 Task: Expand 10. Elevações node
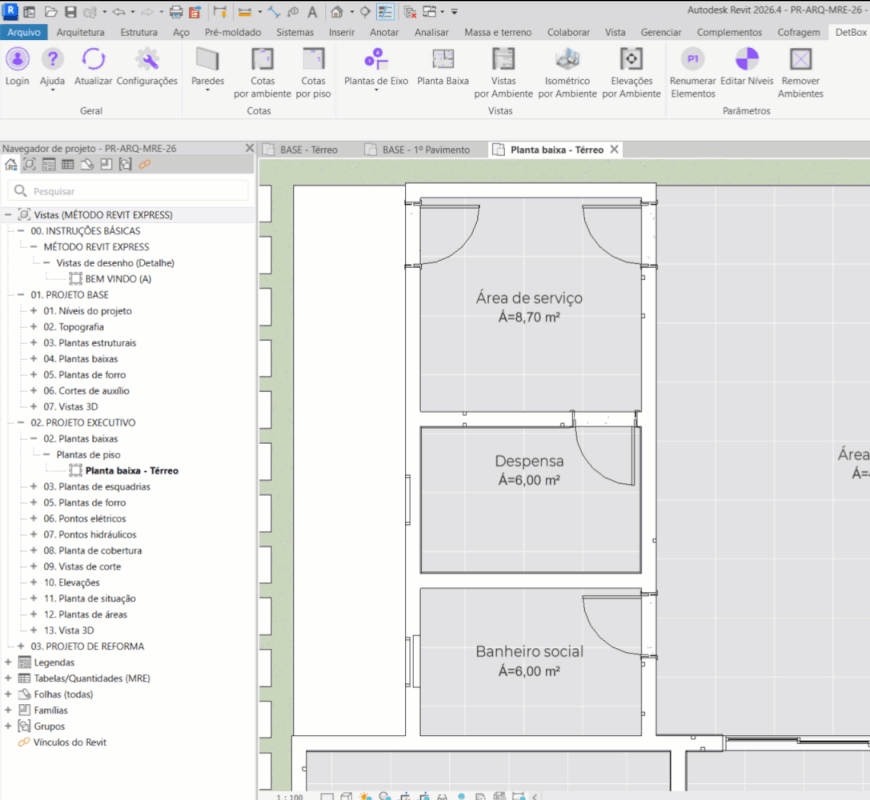point(34,582)
